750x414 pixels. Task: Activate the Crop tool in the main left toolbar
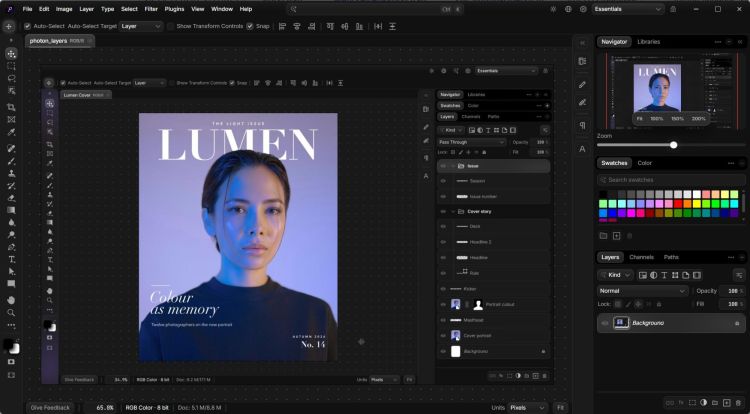[11, 107]
